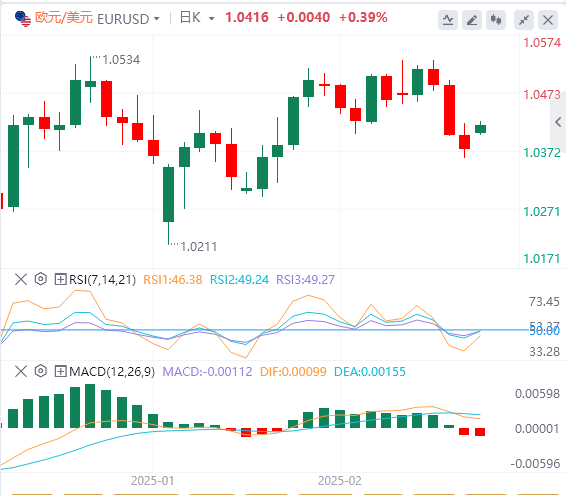Screen dimensions: 566x495
Task: Expand the collapsed right side panel chevron
Action: click(x=558, y=122)
